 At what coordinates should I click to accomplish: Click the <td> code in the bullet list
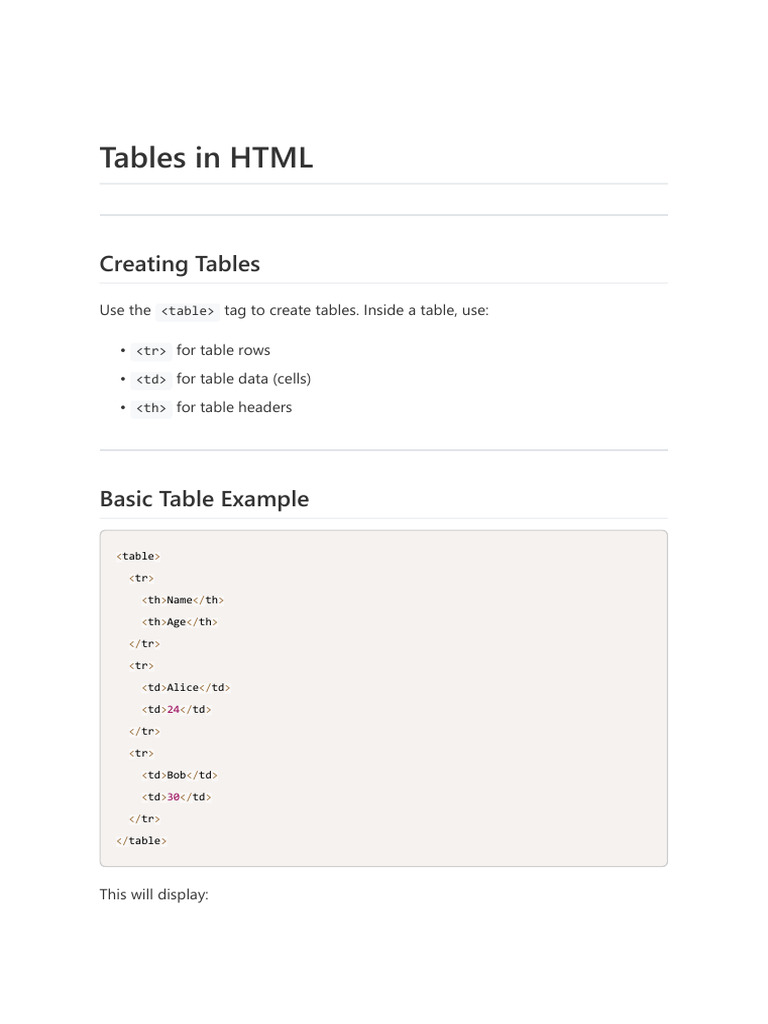point(150,380)
